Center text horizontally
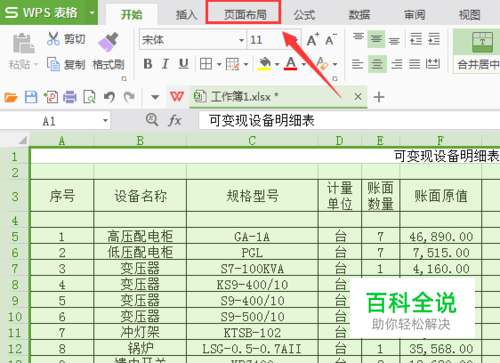 point(377,64)
